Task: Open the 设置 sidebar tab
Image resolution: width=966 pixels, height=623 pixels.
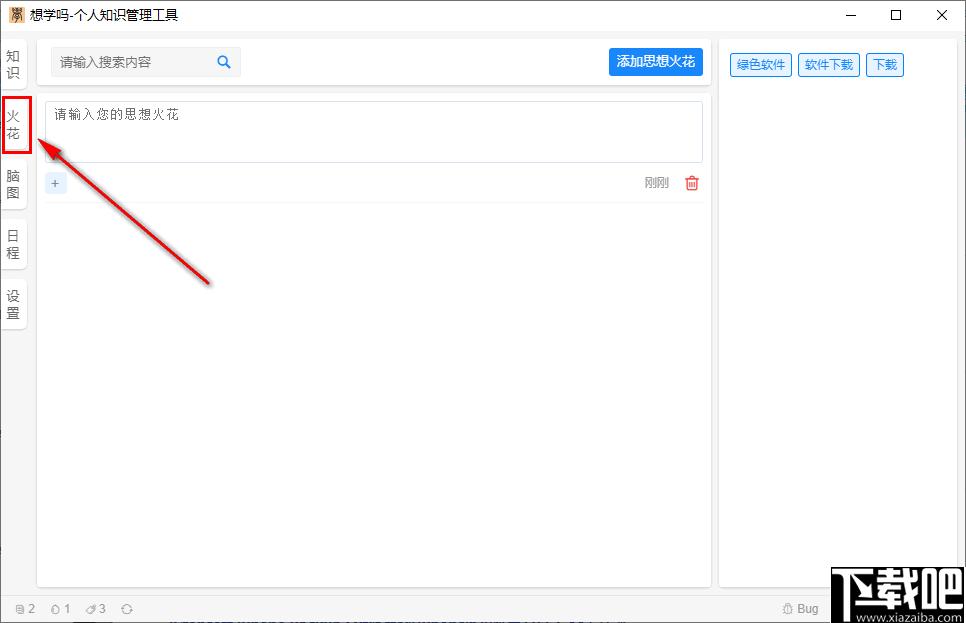Action: click(14, 304)
